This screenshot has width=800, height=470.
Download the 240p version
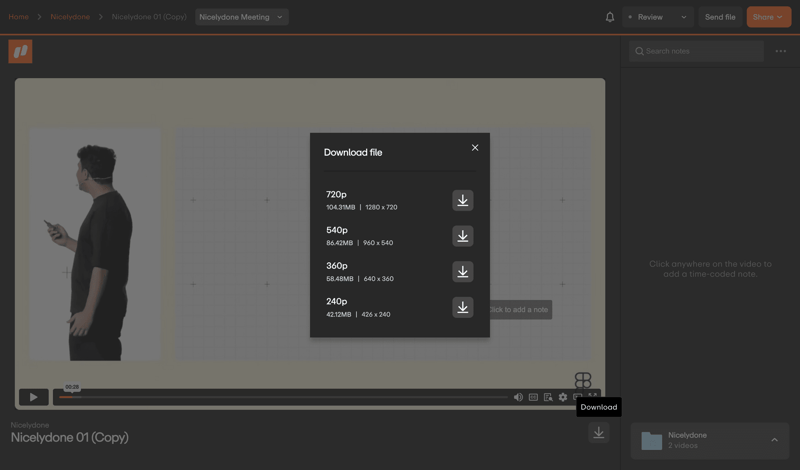(x=462, y=308)
